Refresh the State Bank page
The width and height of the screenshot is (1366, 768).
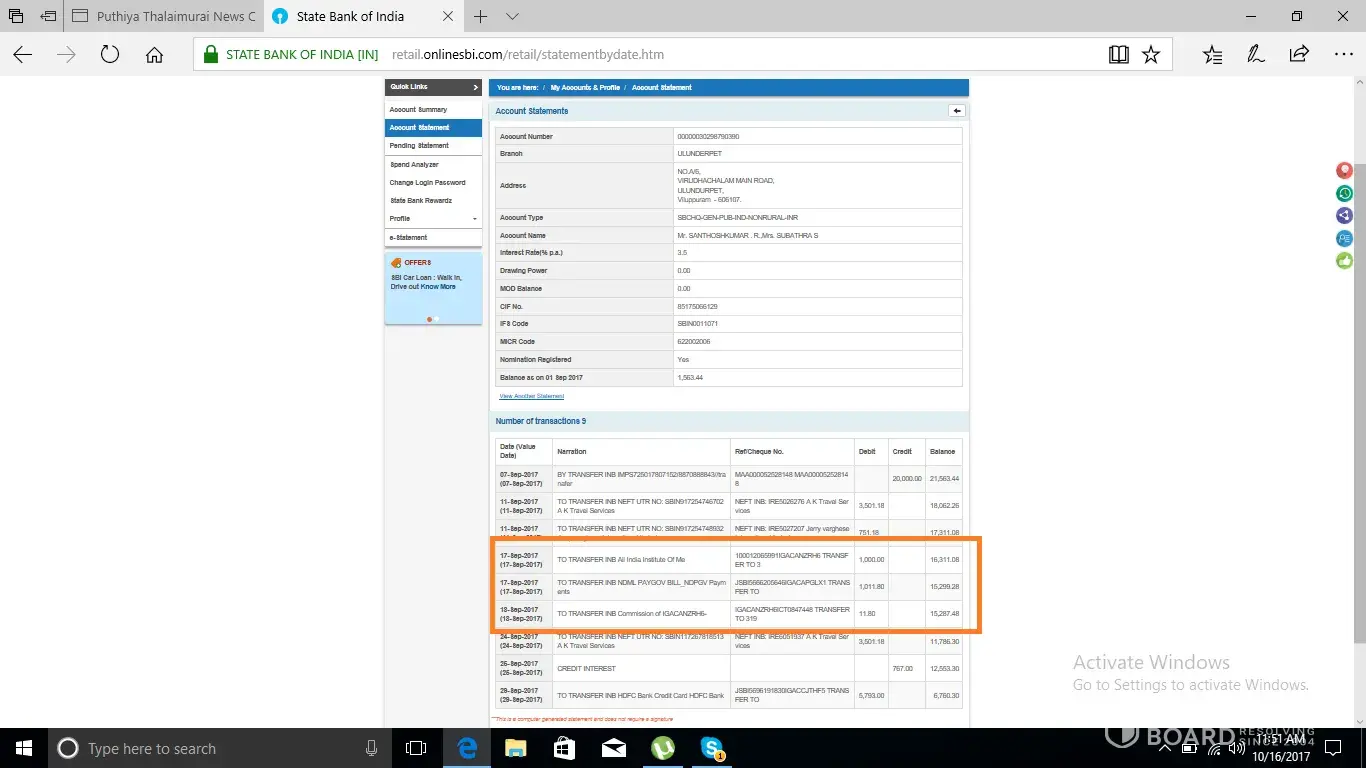click(110, 55)
